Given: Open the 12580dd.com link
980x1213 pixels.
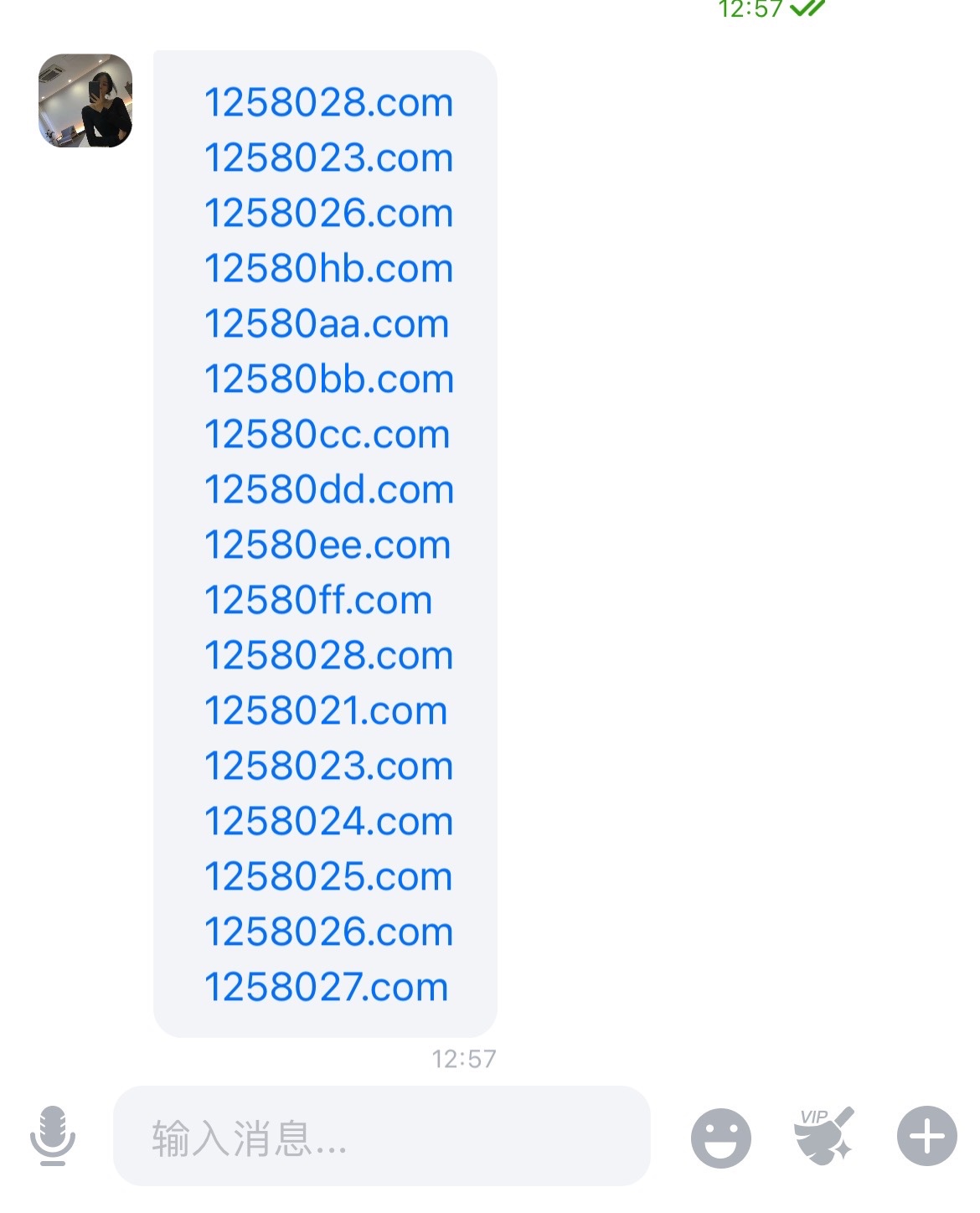Looking at the screenshot, I should pos(329,490).
